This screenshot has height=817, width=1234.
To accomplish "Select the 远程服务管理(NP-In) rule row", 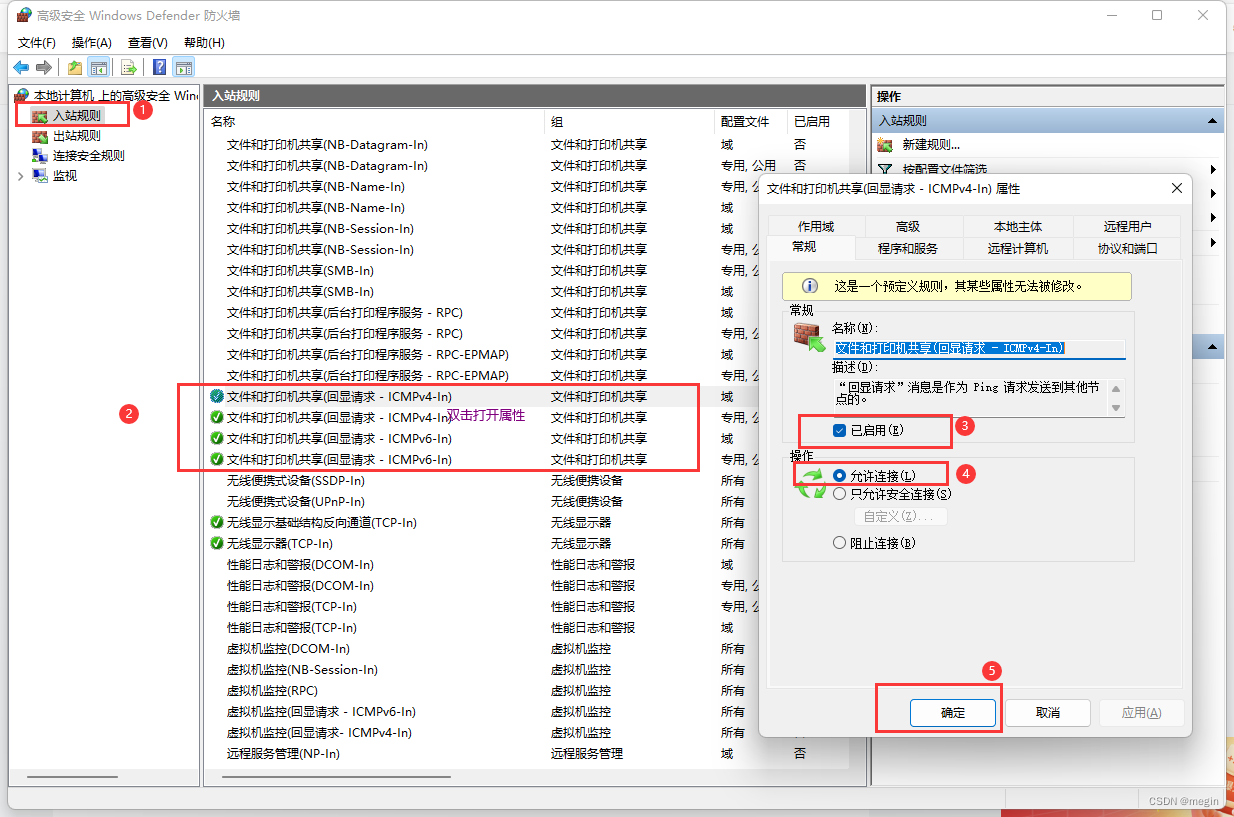I will point(526,754).
